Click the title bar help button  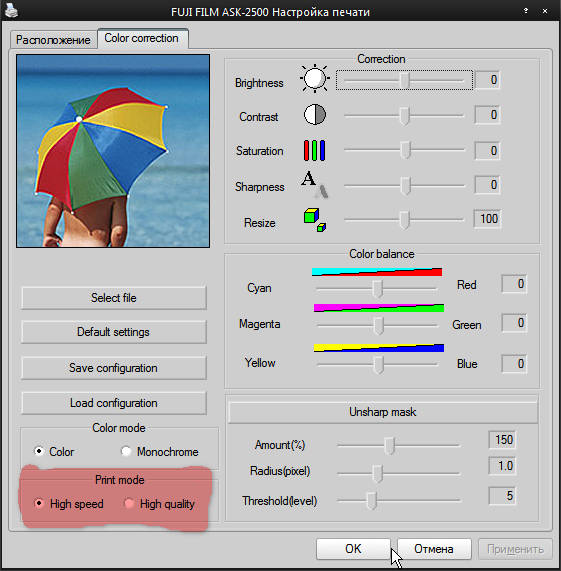526,11
